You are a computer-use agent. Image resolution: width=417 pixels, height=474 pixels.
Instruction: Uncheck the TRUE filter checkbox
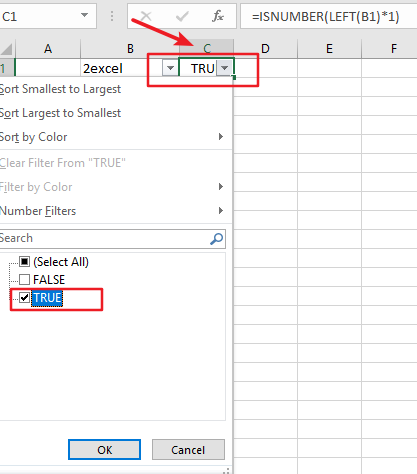point(25,297)
